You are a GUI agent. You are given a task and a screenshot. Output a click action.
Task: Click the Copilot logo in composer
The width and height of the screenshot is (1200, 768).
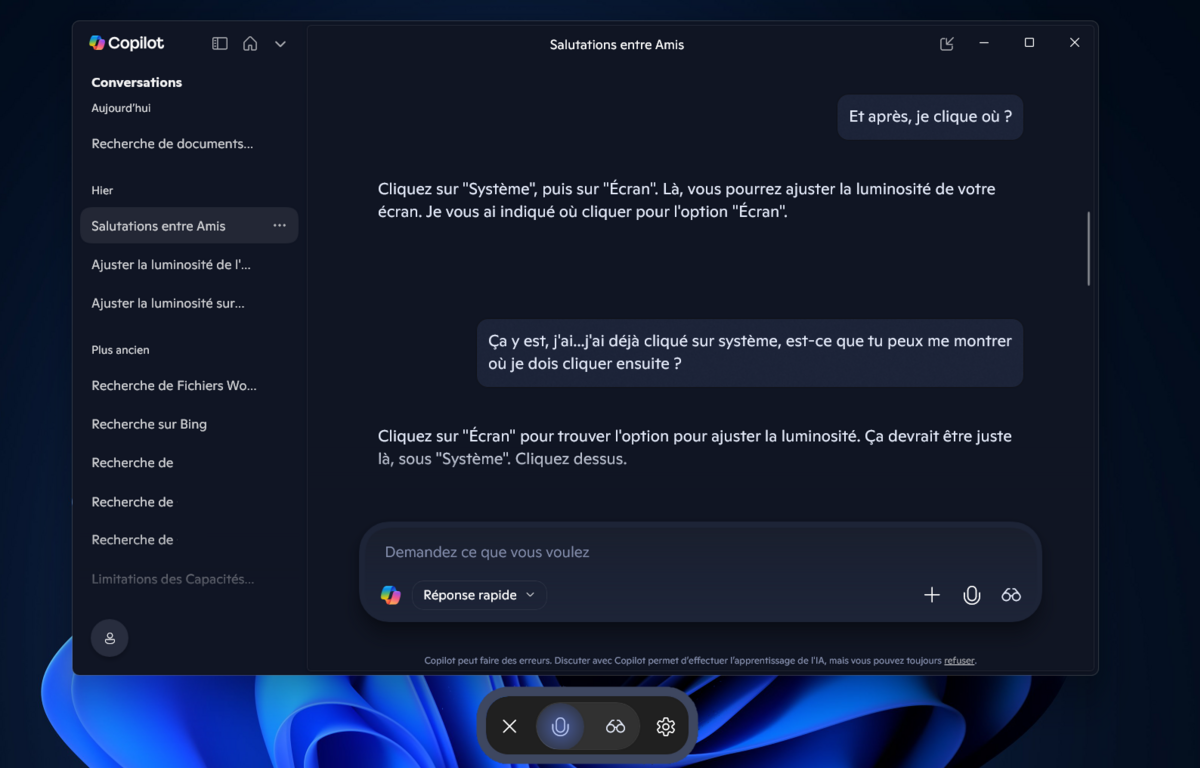coord(391,595)
